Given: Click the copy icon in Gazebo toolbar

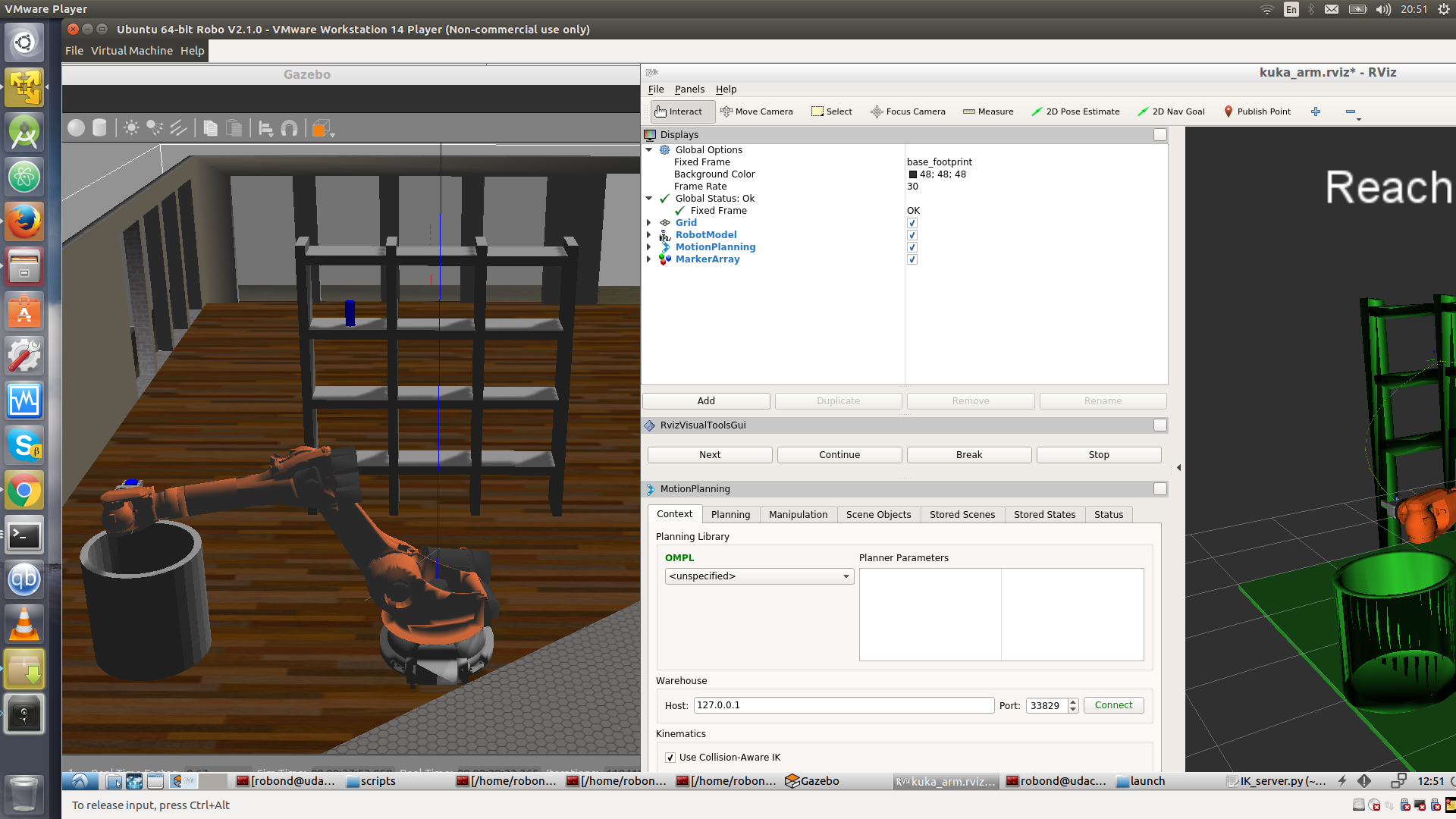Looking at the screenshot, I should click(x=211, y=128).
